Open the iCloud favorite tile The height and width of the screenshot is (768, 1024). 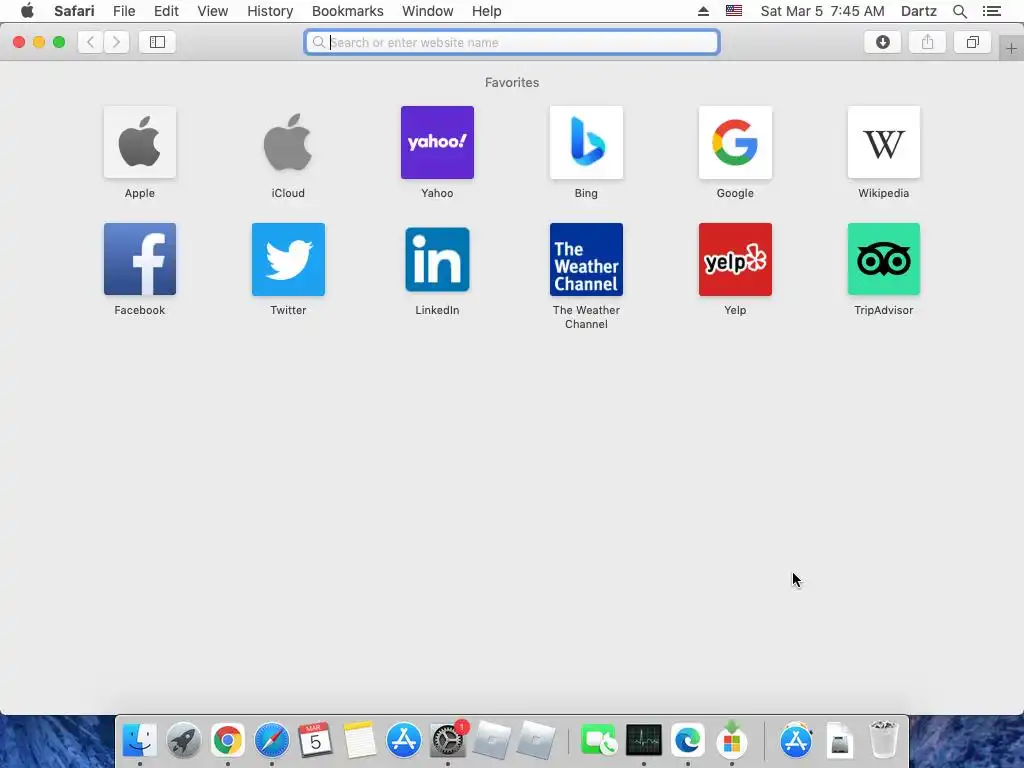[x=288, y=142]
